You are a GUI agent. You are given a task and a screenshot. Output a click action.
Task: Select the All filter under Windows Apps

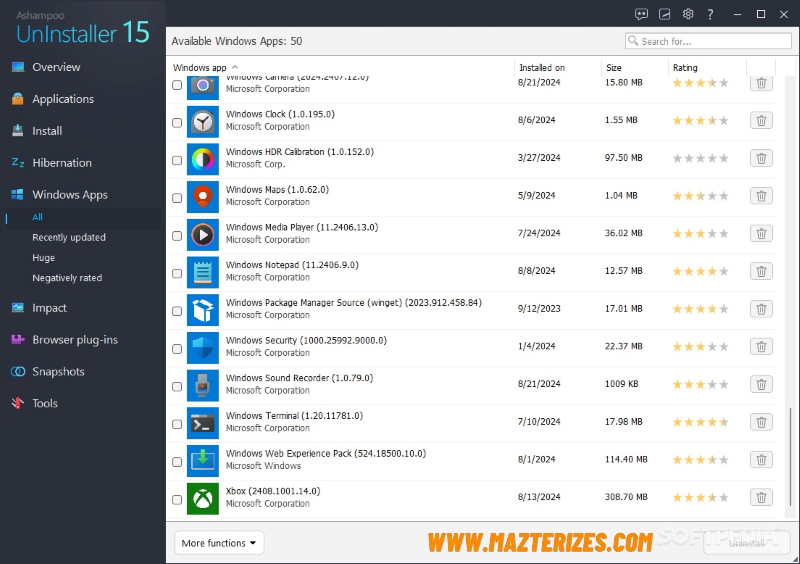(x=37, y=217)
